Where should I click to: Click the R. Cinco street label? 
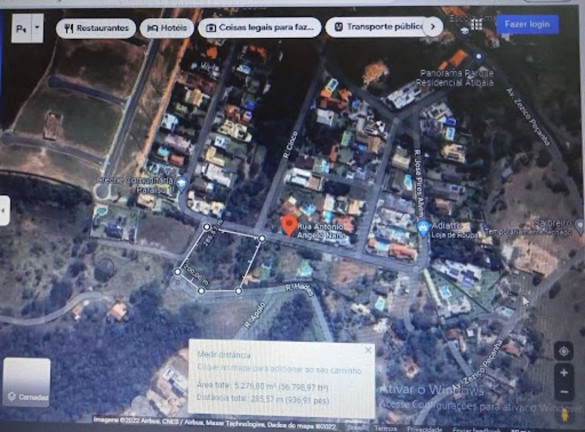point(291,145)
